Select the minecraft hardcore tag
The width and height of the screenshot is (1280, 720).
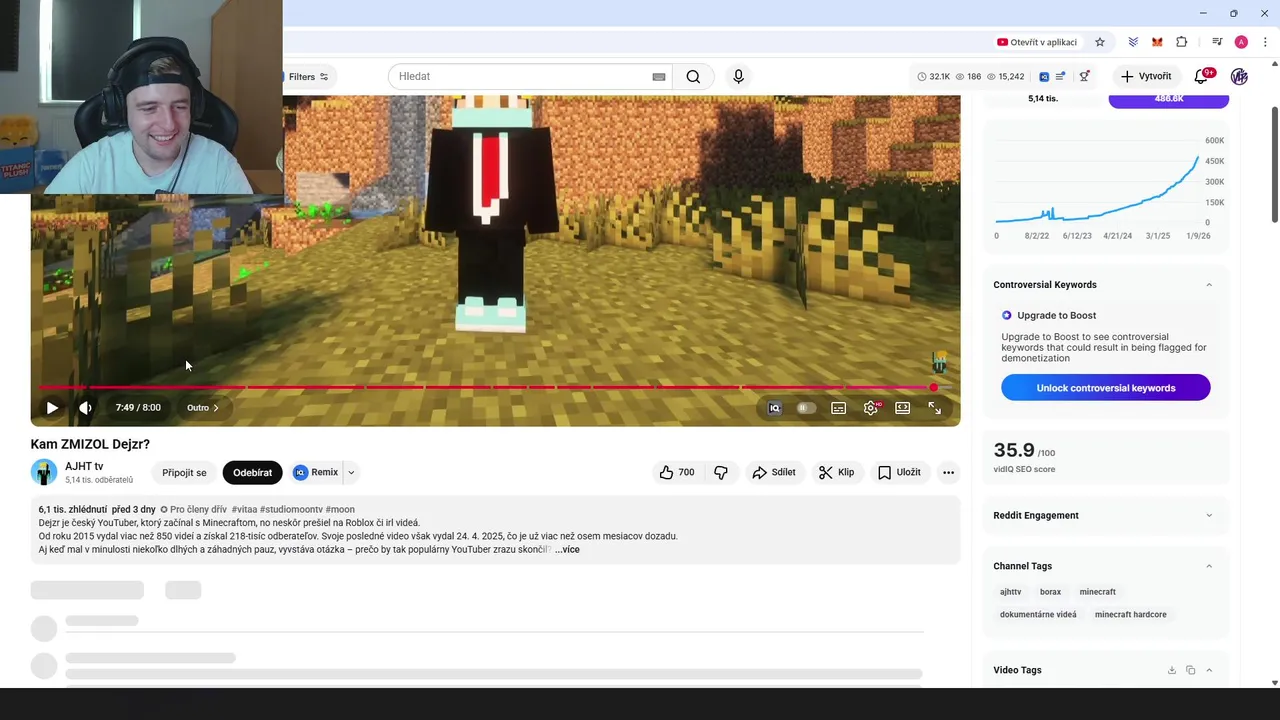coord(1130,615)
